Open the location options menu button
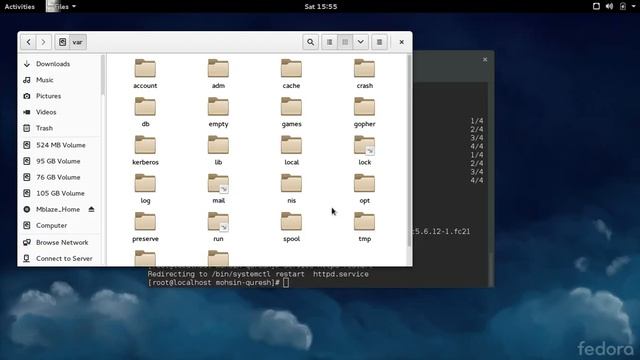 (379, 42)
